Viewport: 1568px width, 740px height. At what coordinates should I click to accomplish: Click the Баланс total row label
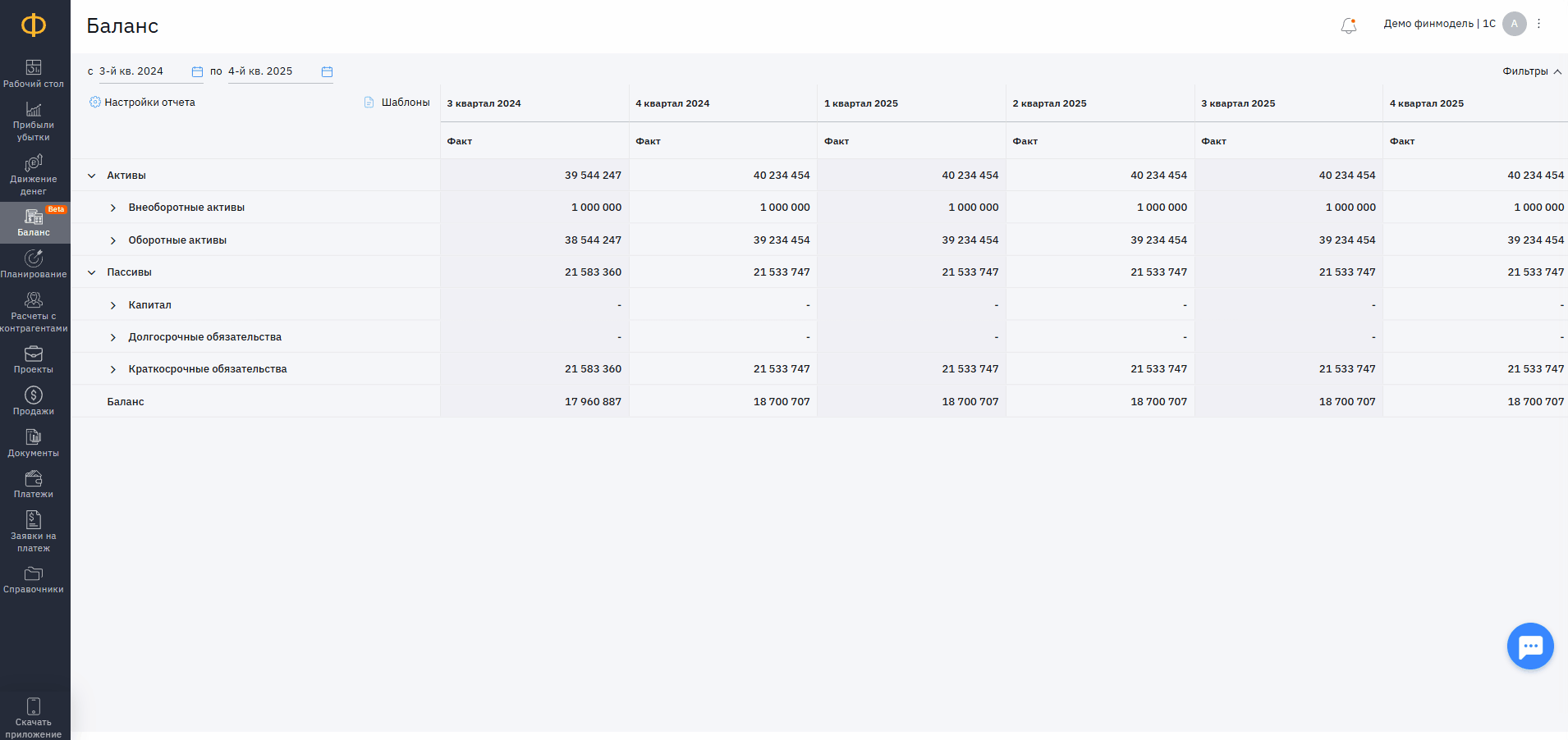pos(126,402)
